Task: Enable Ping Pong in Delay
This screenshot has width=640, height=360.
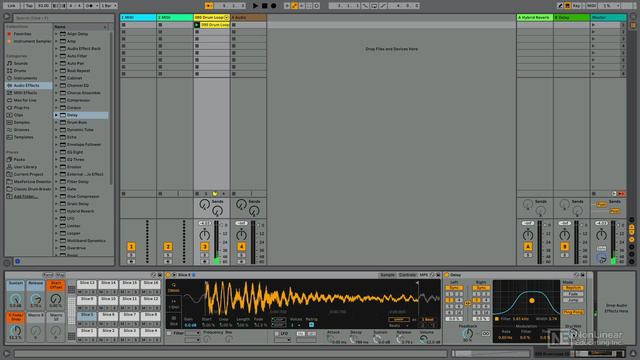Action: click(x=573, y=312)
